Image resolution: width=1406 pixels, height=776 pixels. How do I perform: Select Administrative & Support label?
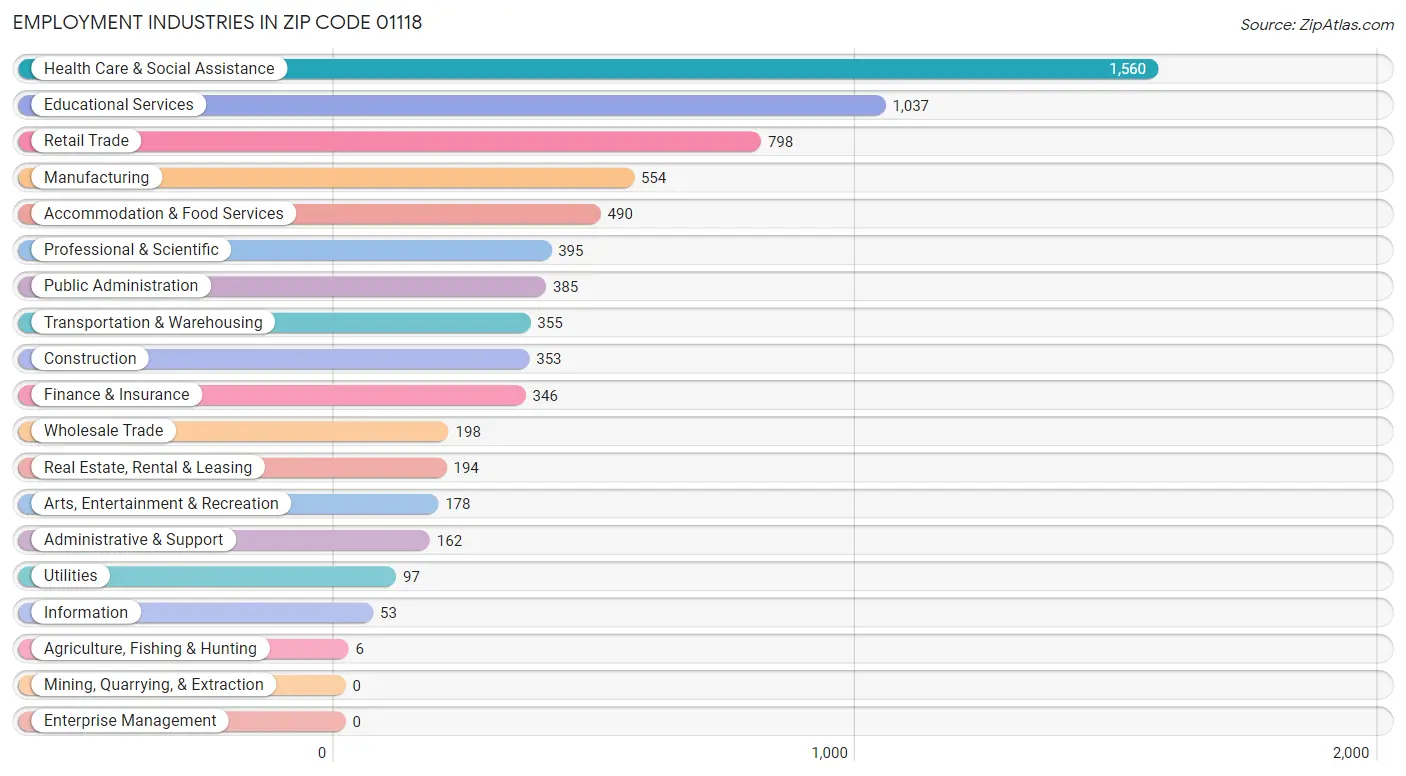[x=133, y=540]
